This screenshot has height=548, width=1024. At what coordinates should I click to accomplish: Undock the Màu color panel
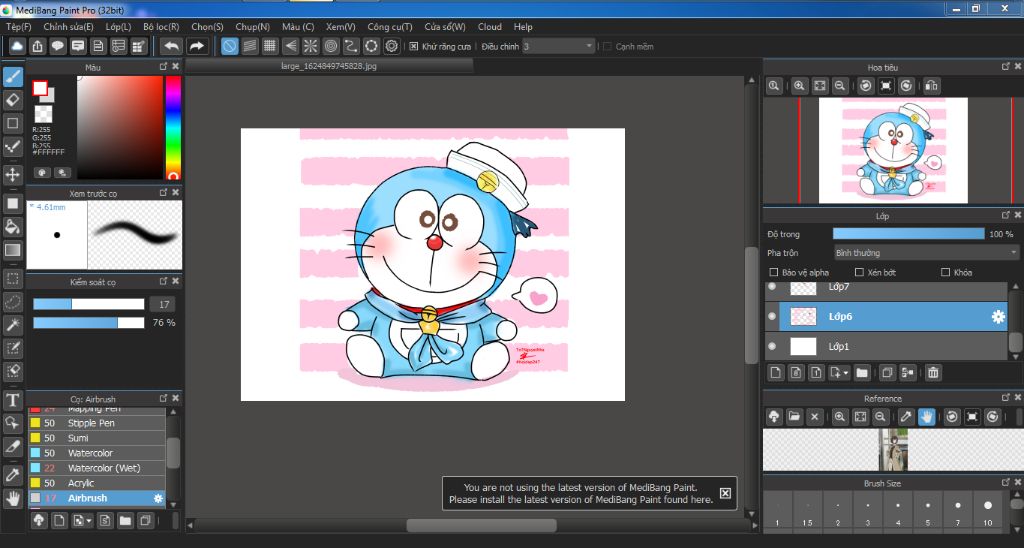pos(163,67)
